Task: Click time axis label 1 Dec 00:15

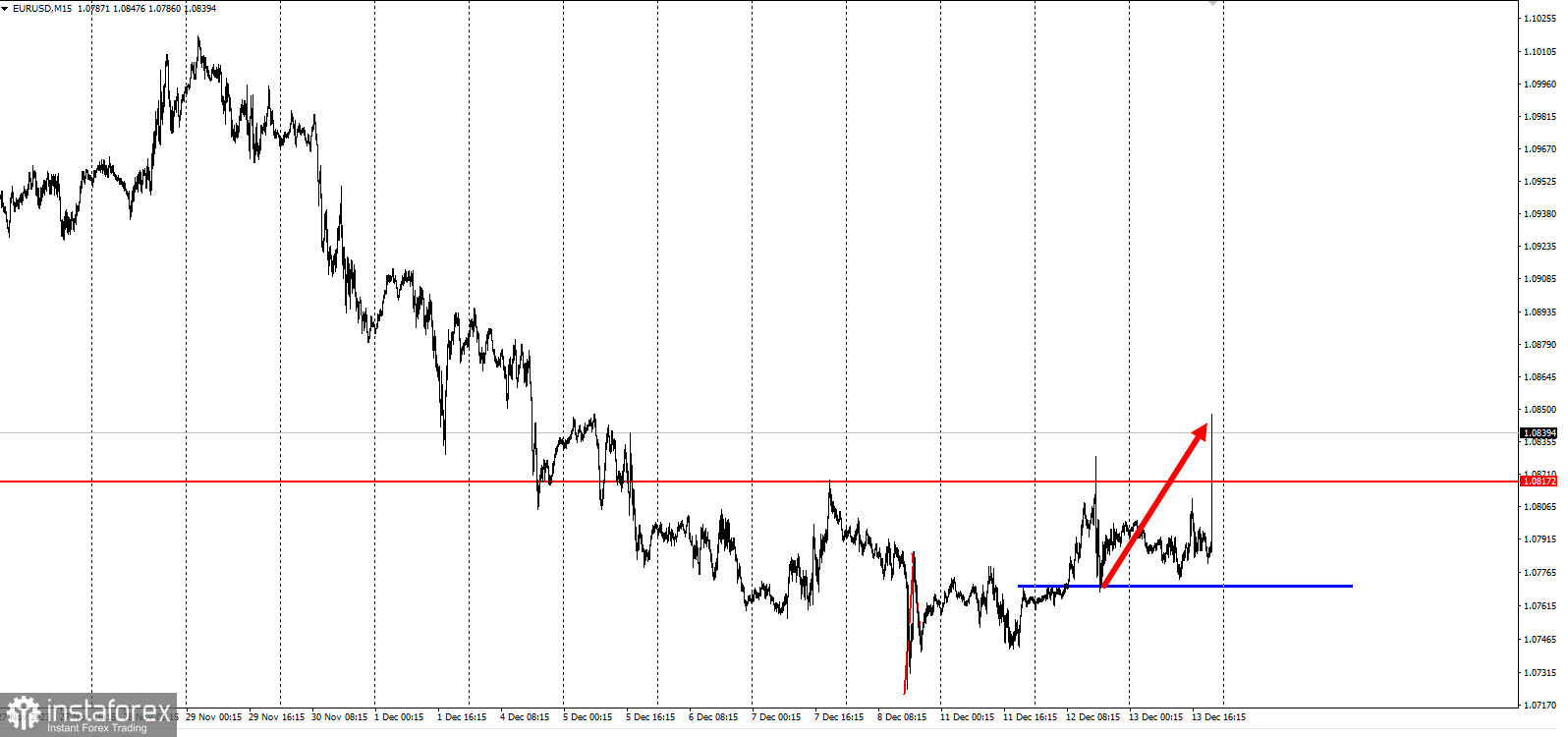Action: point(399,717)
